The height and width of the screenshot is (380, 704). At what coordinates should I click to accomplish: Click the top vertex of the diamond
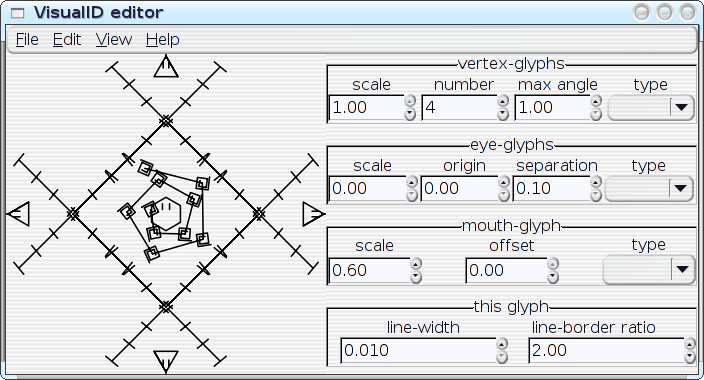[x=166, y=121]
